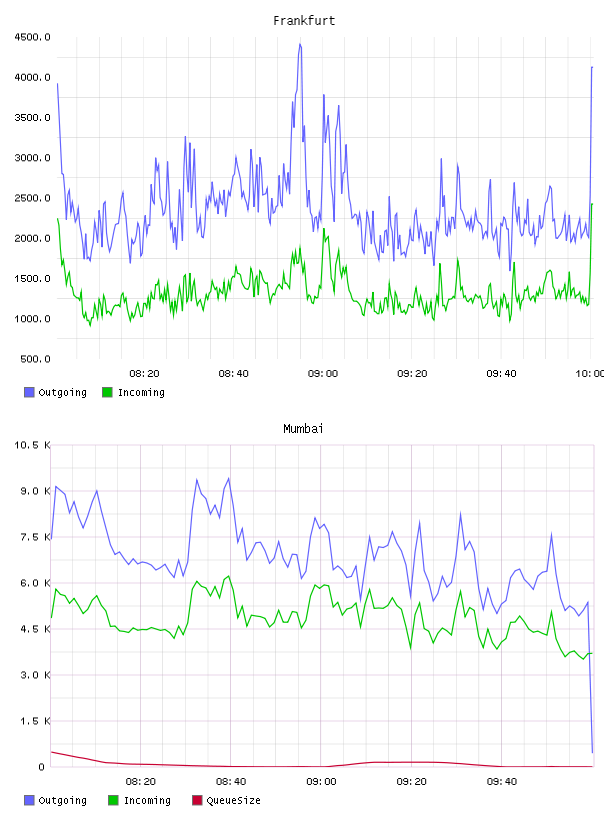The width and height of the screenshot is (608, 816).
Task: Click the 4000.0 y-axis value on Frankfurt chart
Action: point(32,78)
